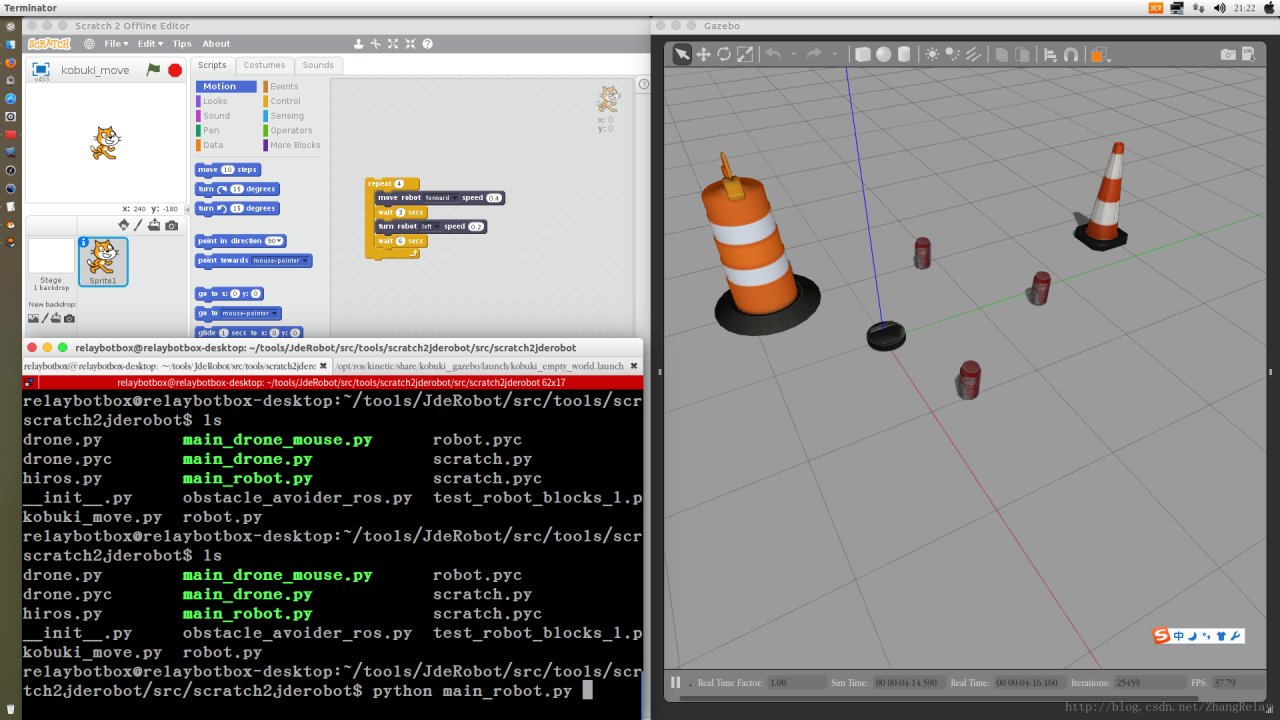Click the orange view-angle cube in Gazebo
The width and height of the screenshot is (1280, 720).
(x=1099, y=55)
